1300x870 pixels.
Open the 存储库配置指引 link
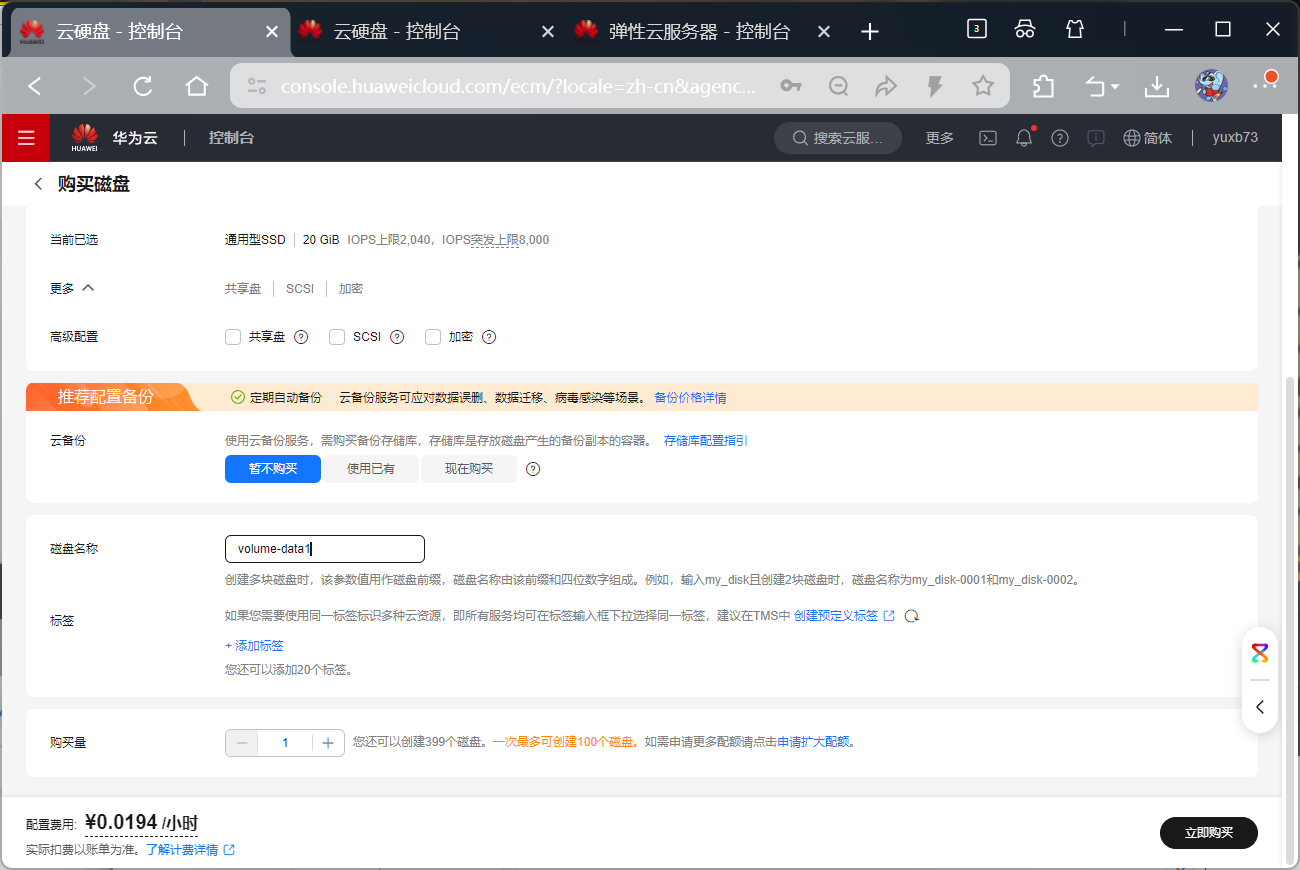click(x=706, y=440)
